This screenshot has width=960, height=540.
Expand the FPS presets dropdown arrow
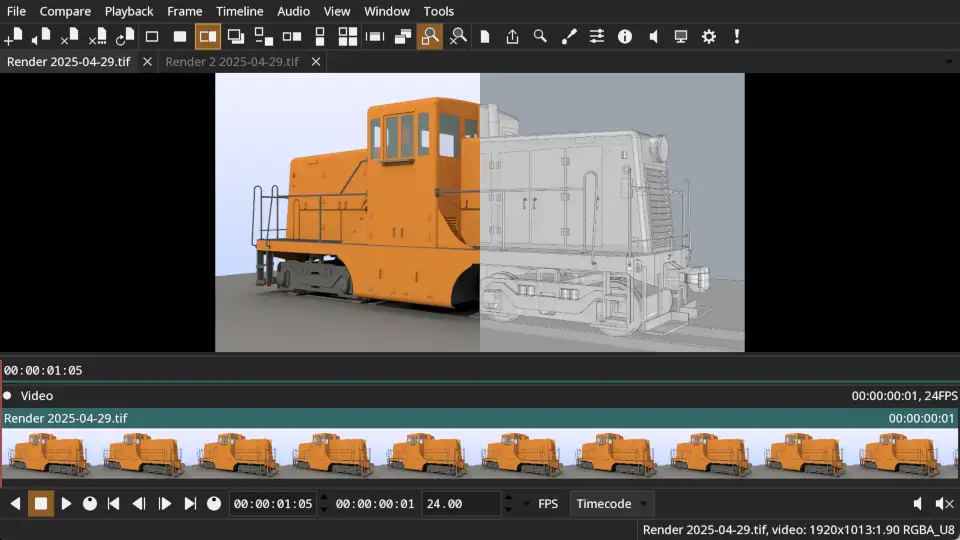point(527,504)
